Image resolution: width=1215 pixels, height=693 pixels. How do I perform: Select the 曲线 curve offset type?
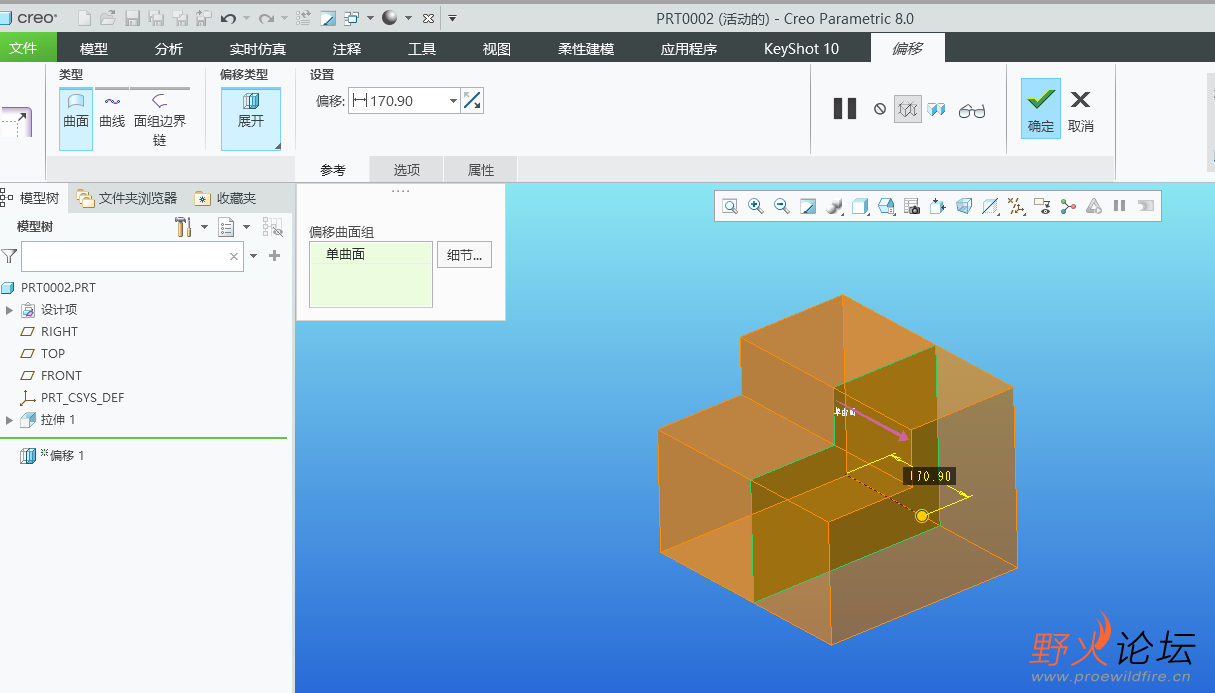(112, 111)
